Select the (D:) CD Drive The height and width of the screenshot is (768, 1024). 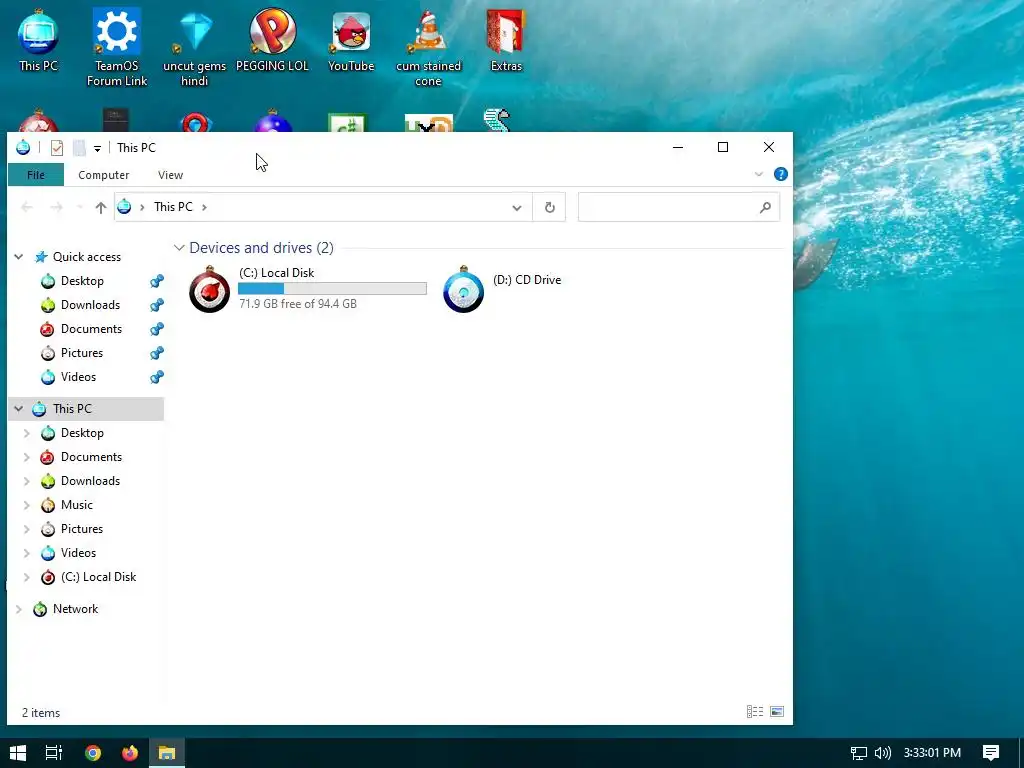[x=503, y=289]
